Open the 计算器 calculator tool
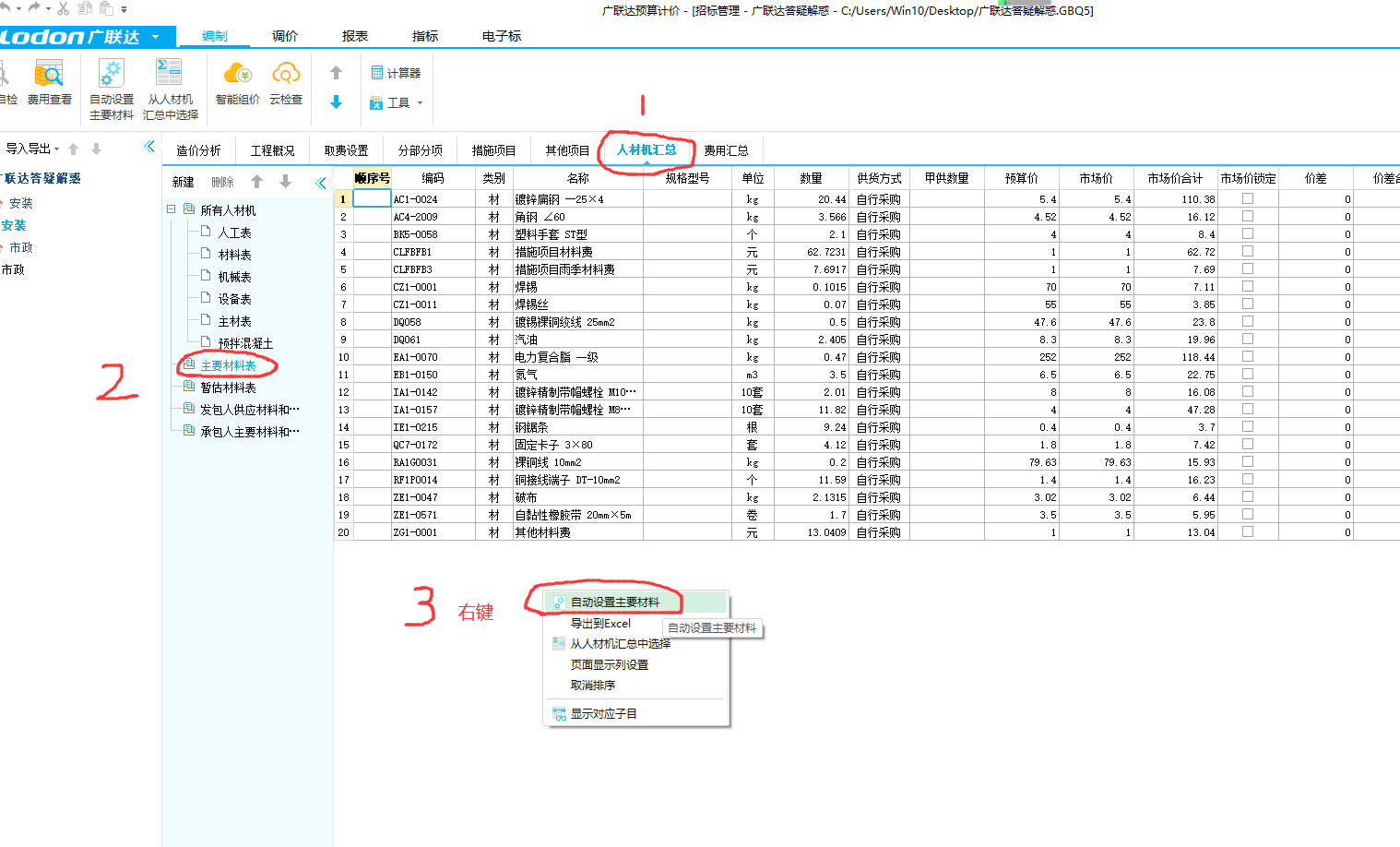 pos(376,73)
